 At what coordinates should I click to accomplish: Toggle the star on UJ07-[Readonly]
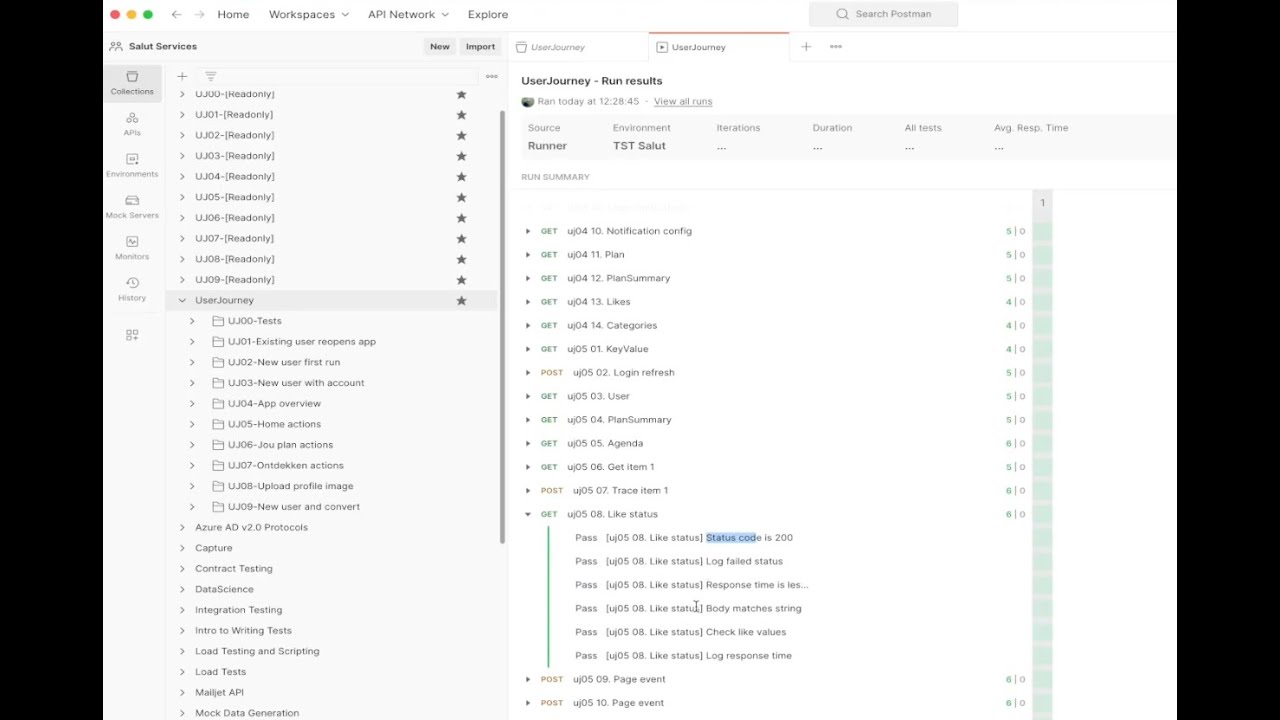click(x=461, y=238)
